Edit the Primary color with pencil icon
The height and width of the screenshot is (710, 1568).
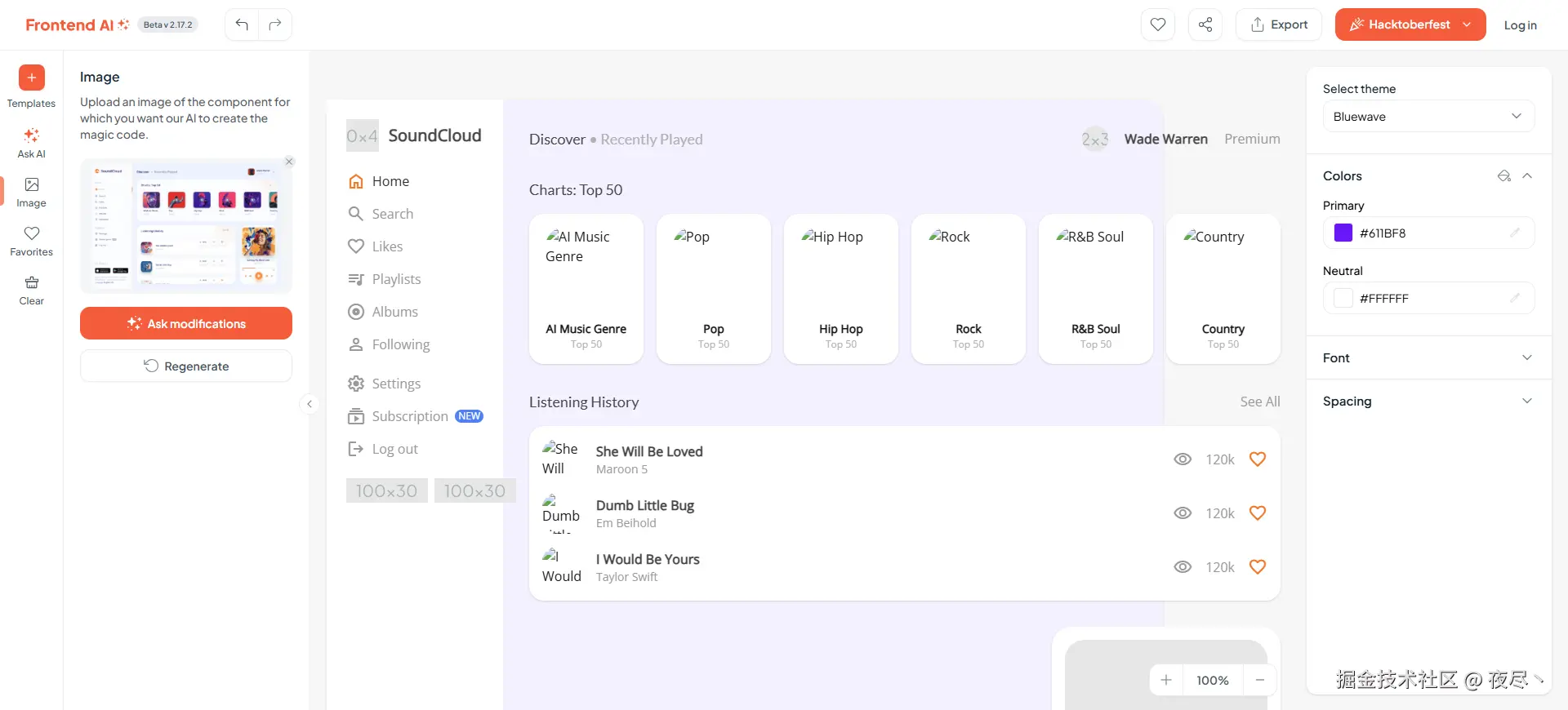(1515, 233)
